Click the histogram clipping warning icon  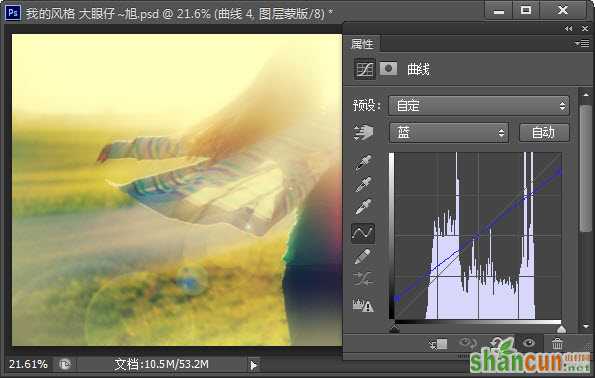[x=363, y=305]
